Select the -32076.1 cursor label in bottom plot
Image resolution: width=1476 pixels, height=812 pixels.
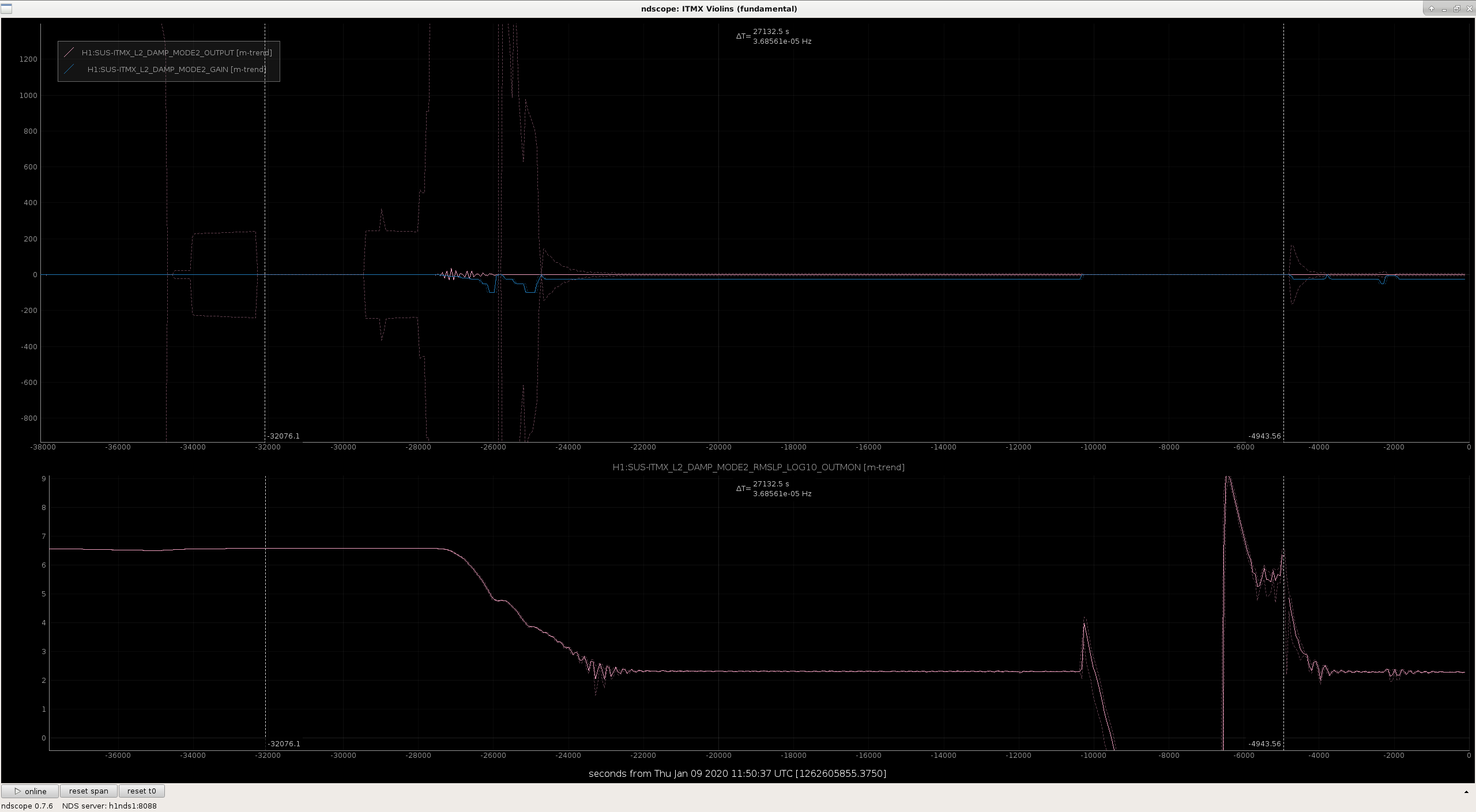point(284,744)
